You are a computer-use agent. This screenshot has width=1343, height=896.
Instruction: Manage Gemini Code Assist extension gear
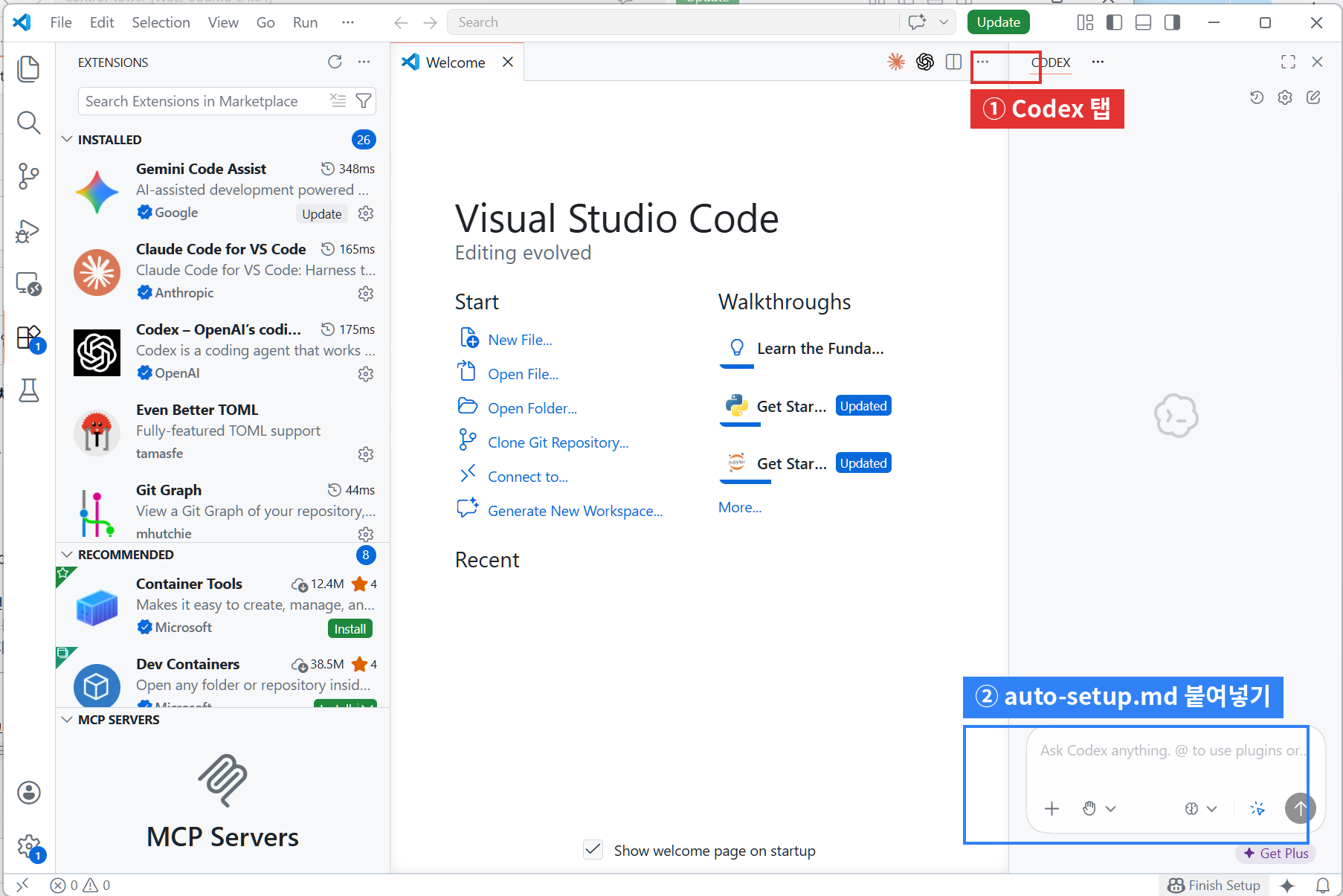[365, 213]
